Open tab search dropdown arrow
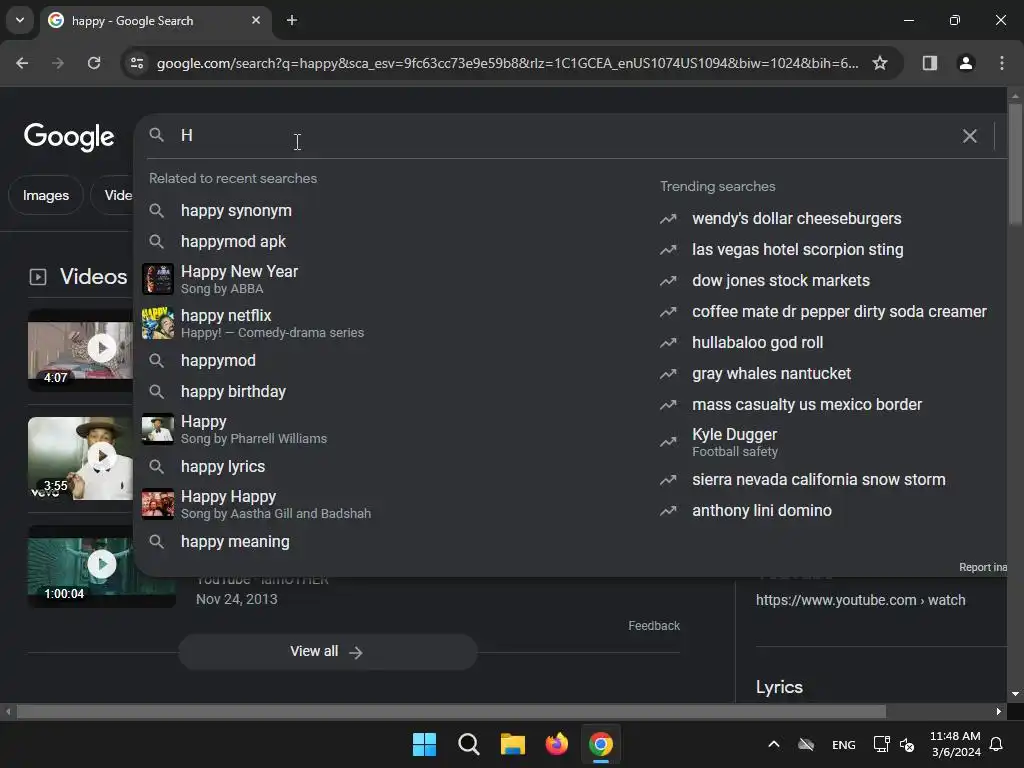The image size is (1024, 768). tap(20, 20)
